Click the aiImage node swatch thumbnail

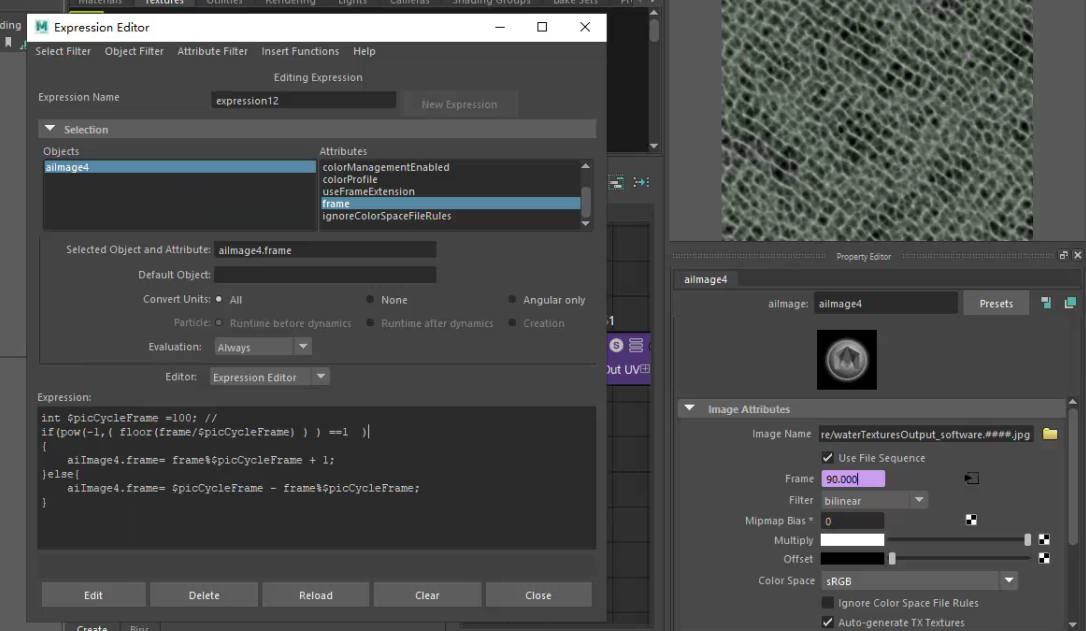click(x=846, y=359)
